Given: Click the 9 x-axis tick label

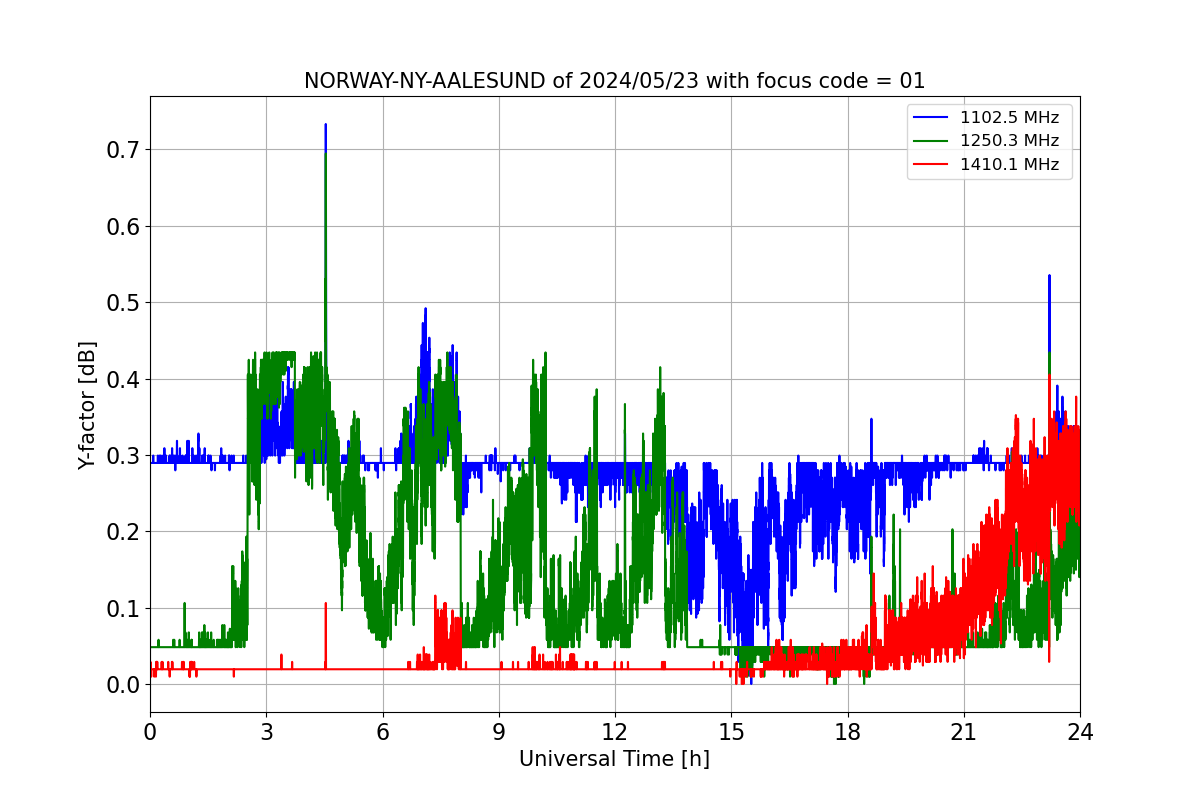Looking at the screenshot, I should 499,732.
